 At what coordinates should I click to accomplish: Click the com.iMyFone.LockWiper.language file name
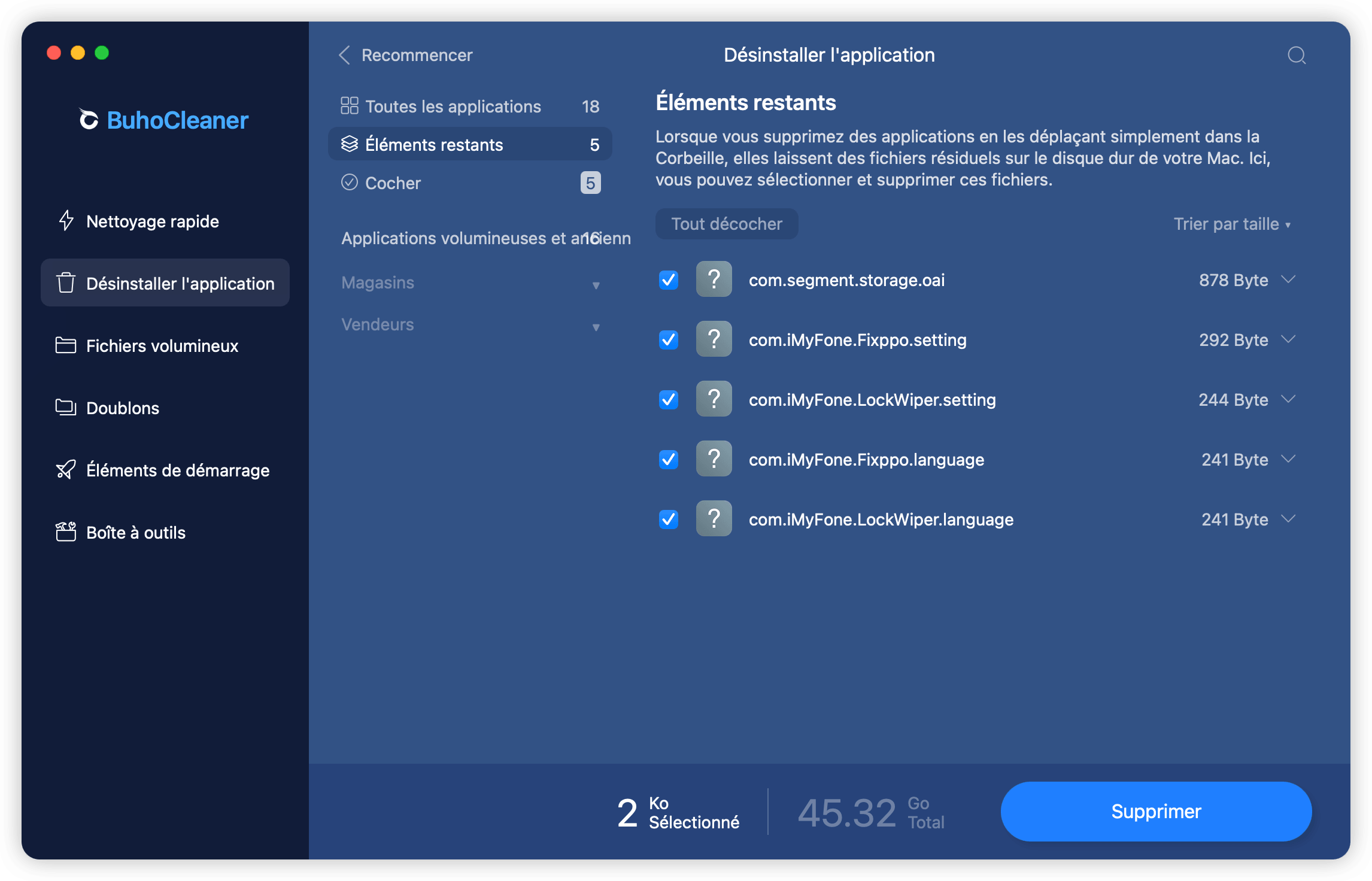click(x=881, y=519)
